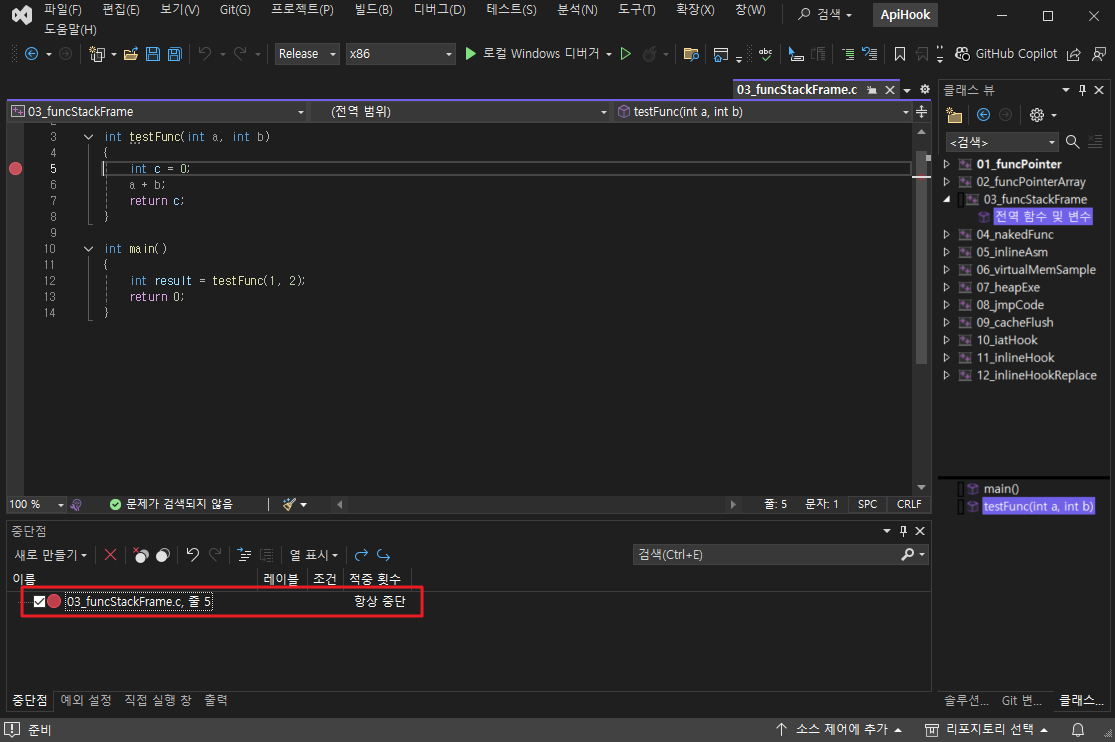Open the 빌드(B) menu
Screen dimensions: 1115x742
[373, 10]
